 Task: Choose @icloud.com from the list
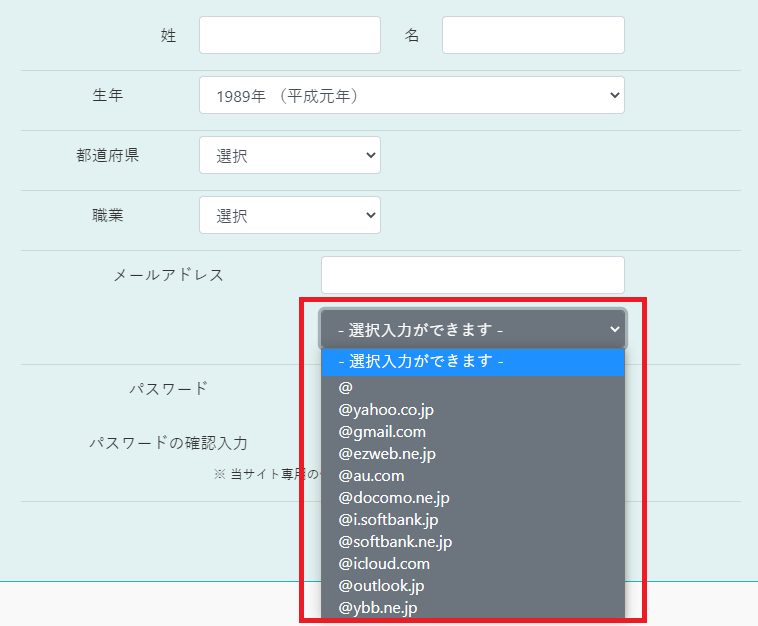pyautogui.click(x=473, y=564)
